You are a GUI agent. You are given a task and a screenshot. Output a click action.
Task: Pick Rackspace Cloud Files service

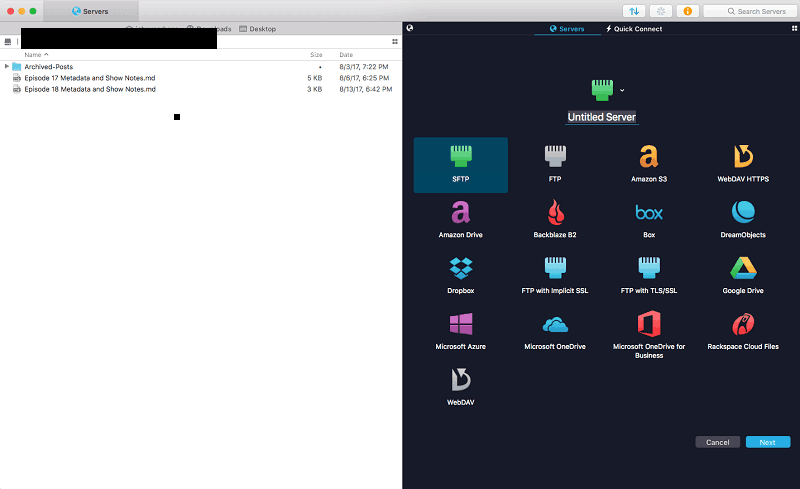pyautogui.click(x=743, y=332)
